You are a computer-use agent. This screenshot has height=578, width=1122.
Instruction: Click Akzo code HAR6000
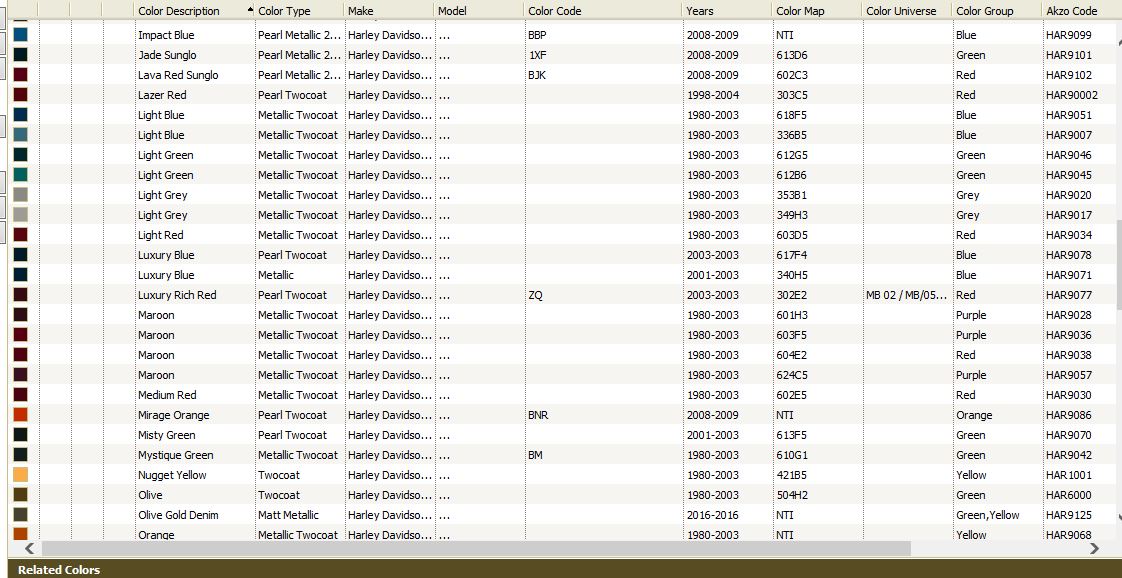coord(1068,495)
